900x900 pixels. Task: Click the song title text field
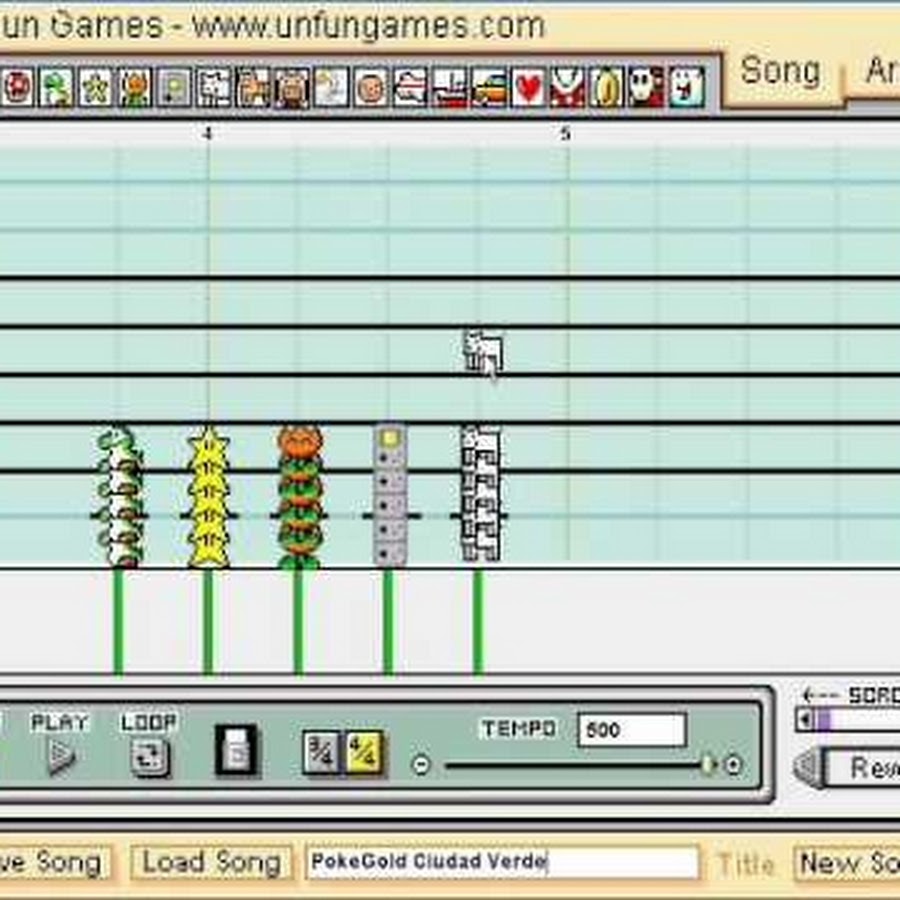point(502,862)
